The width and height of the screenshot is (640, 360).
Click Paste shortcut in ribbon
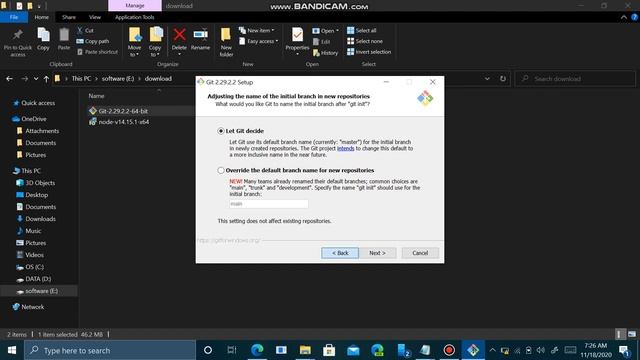[97, 52]
